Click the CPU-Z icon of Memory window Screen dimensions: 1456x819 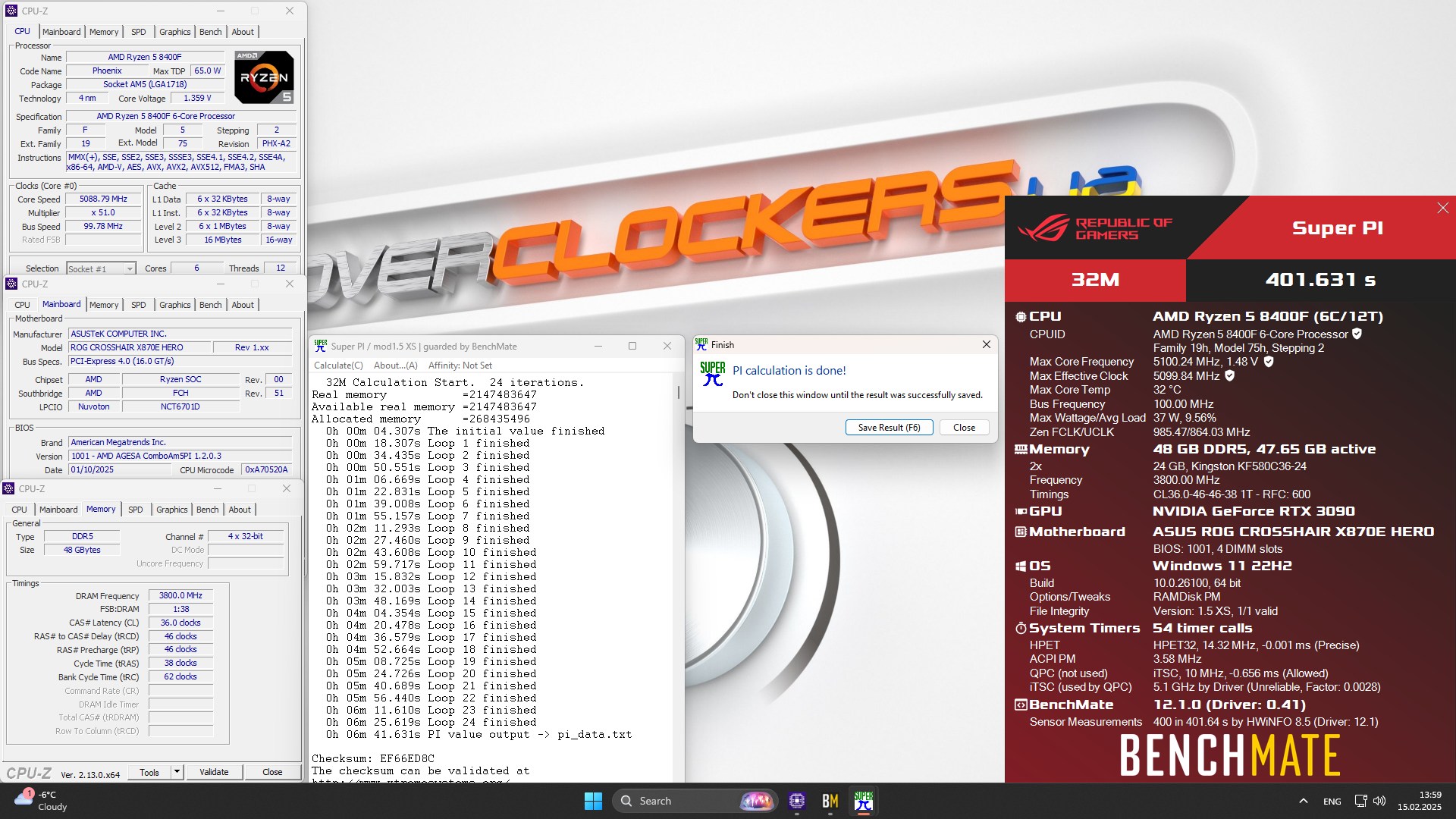click(8, 488)
